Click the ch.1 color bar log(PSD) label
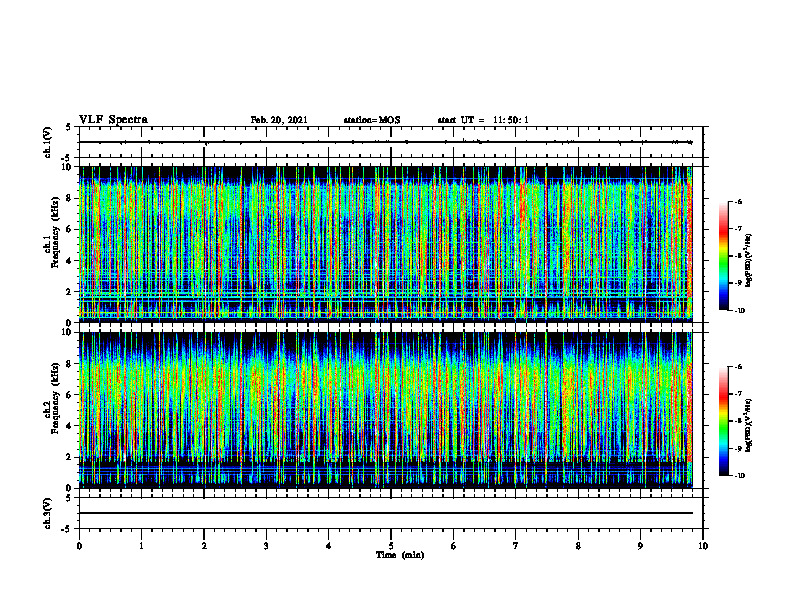The height and width of the screenshot is (612, 792). coord(750,261)
